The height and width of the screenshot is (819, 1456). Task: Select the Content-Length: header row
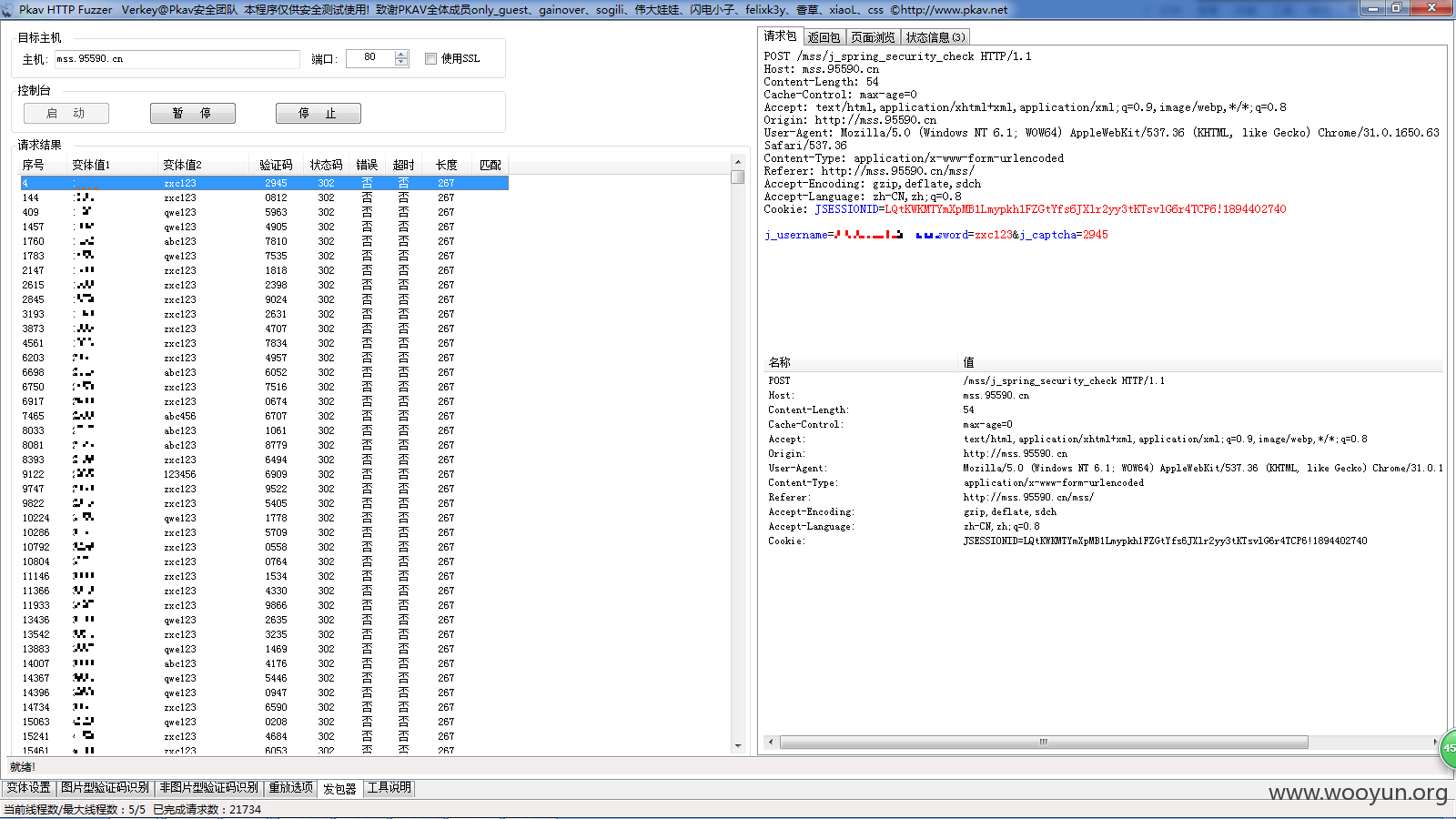click(x=1104, y=409)
